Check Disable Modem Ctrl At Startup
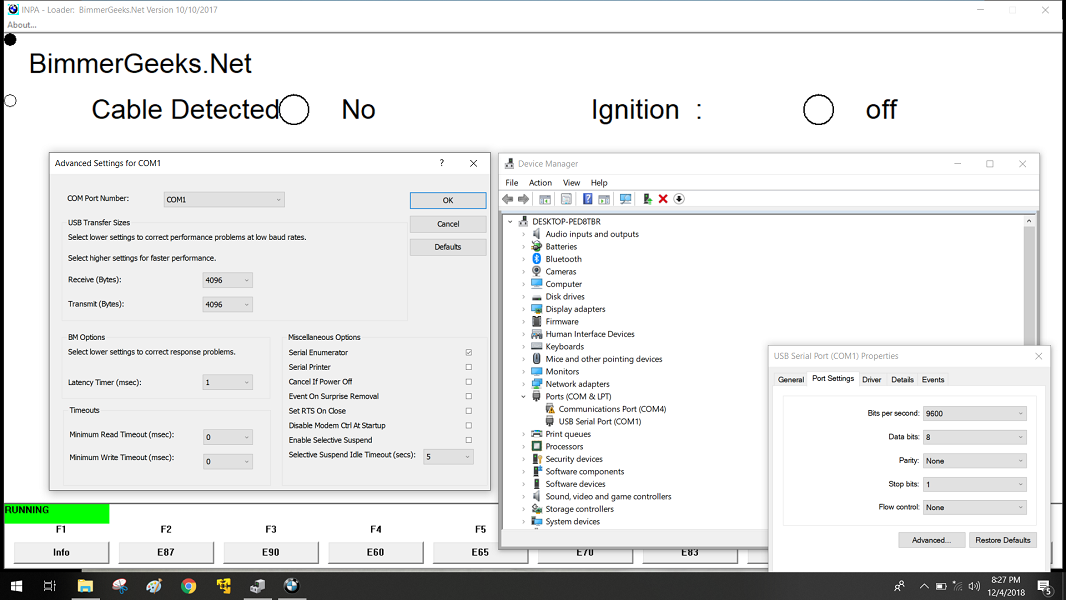This screenshot has height=600, width=1066. pos(468,425)
